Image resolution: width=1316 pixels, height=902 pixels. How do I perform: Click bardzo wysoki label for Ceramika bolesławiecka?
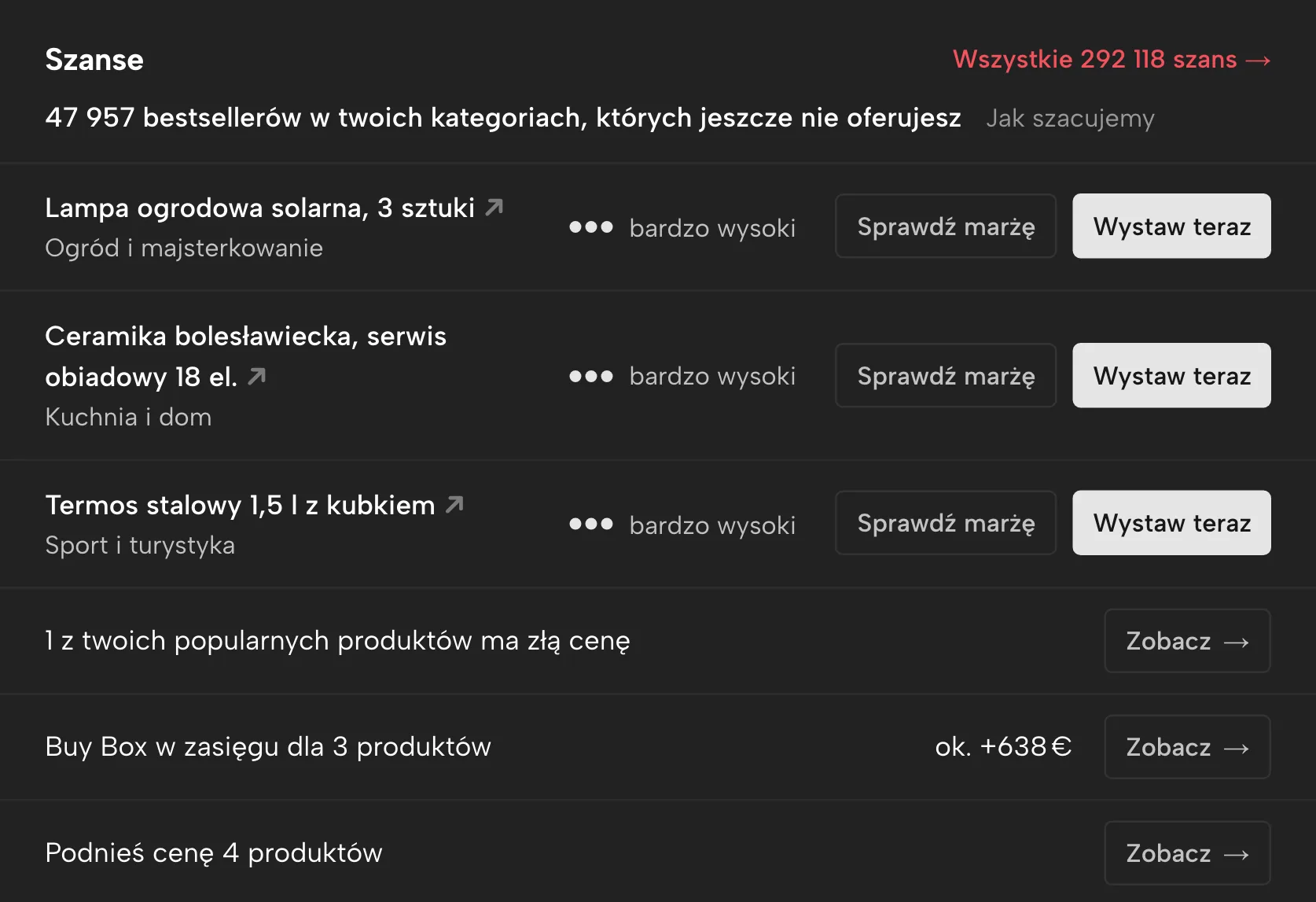(712, 377)
